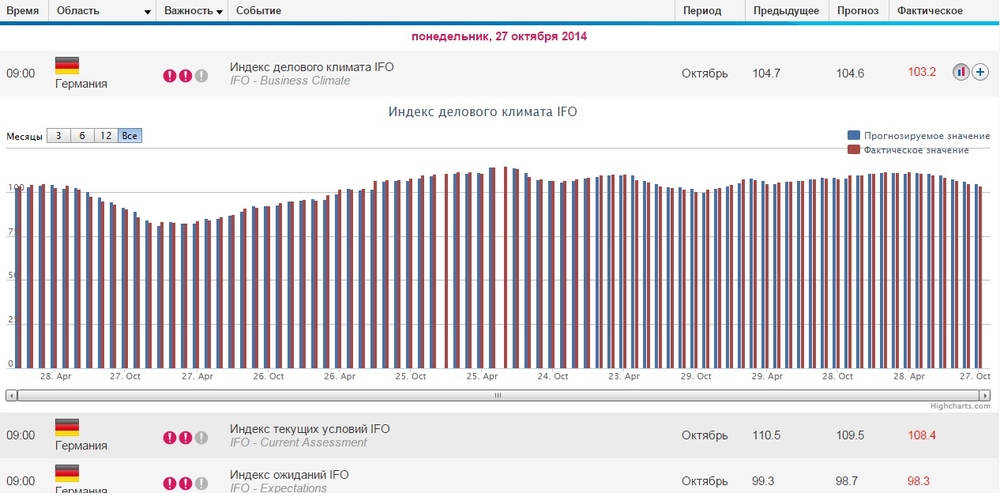Click Событие column header
The image size is (1000, 497).
pyautogui.click(x=258, y=11)
